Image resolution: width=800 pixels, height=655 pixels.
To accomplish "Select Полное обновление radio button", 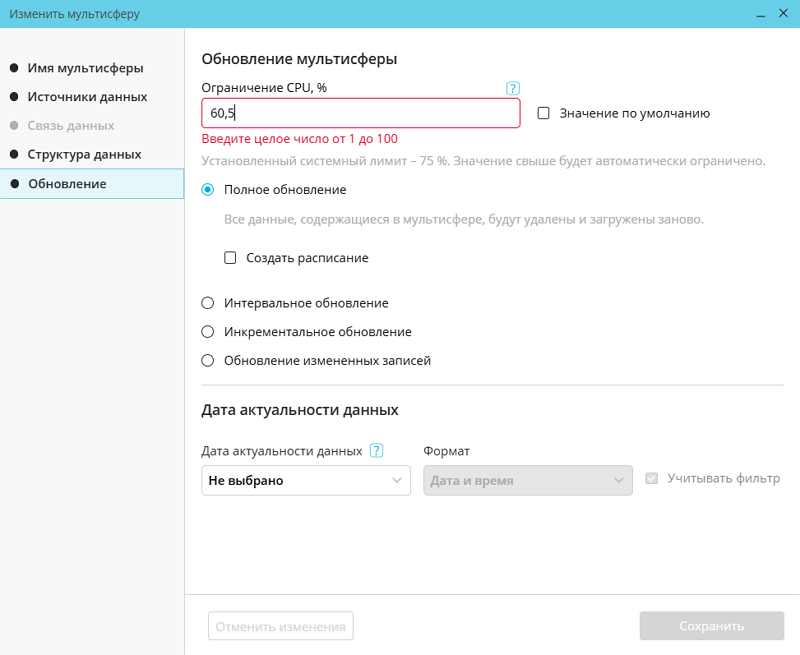I will click(208, 189).
